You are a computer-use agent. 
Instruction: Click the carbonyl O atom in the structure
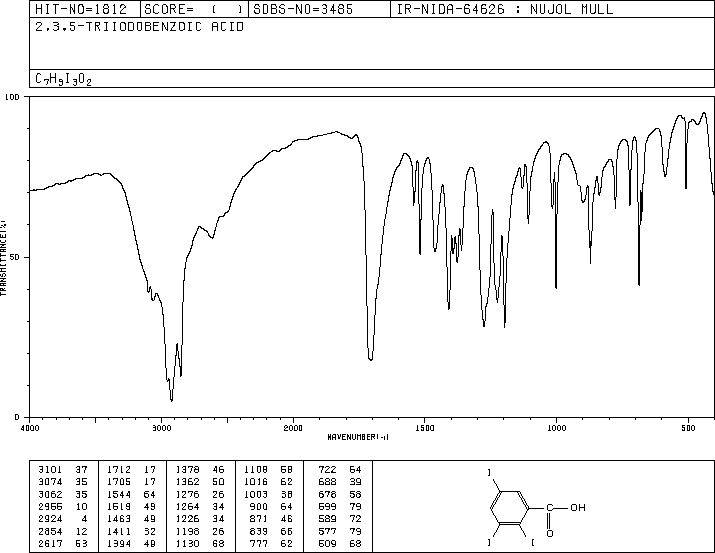point(550,534)
